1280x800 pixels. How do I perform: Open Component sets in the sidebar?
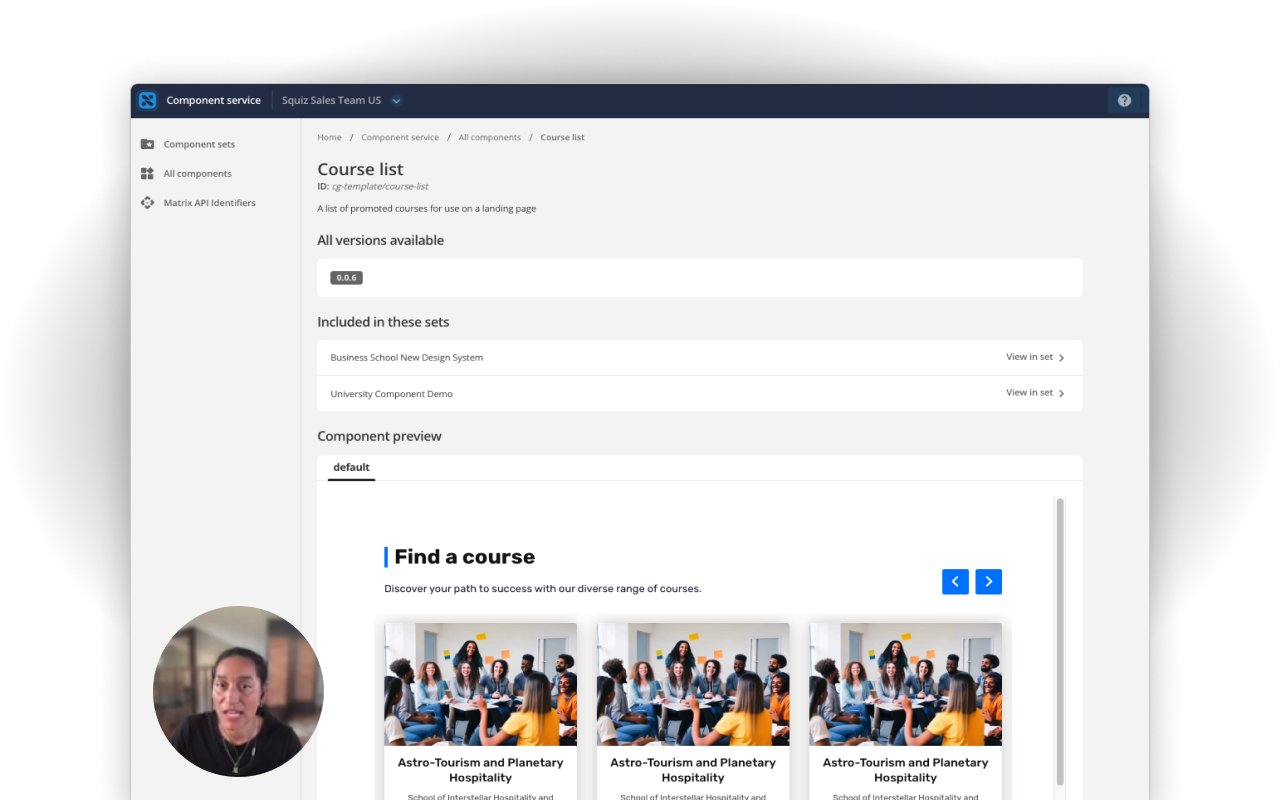click(199, 144)
